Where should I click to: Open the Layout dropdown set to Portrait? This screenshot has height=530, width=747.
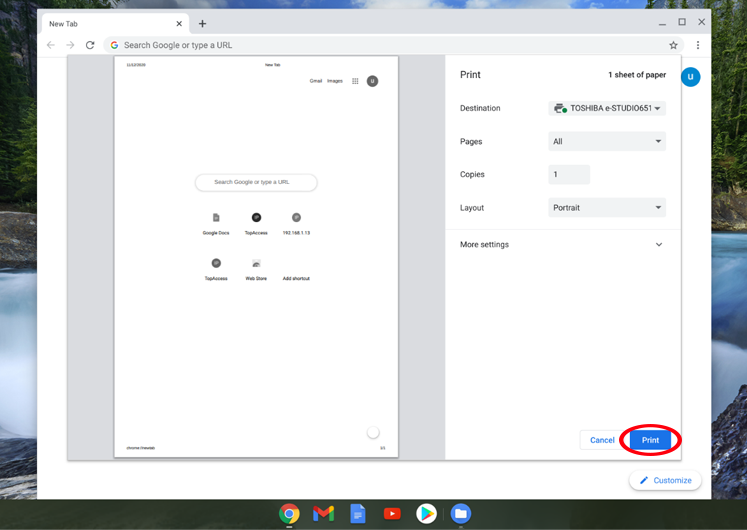point(607,208)
